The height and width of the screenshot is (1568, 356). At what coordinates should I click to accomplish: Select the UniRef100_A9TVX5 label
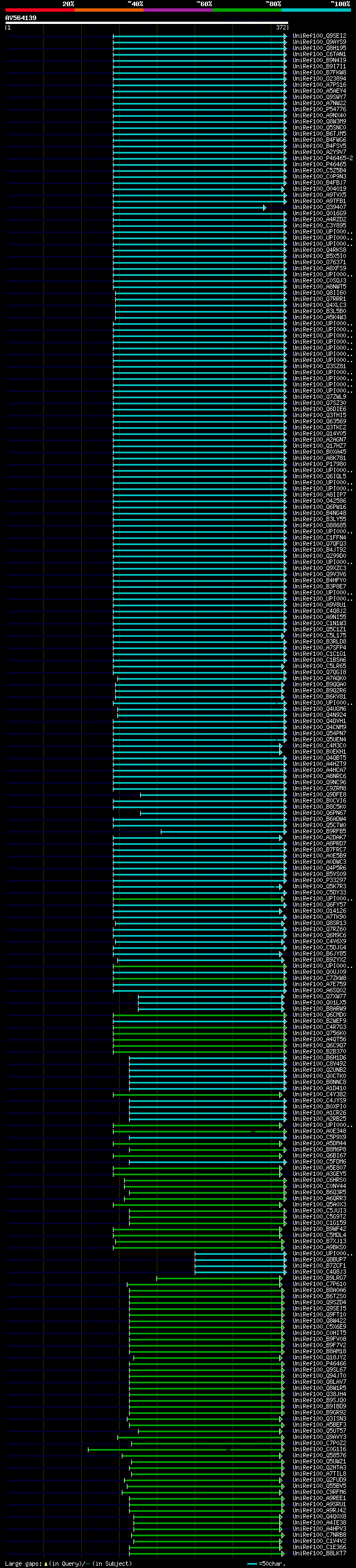point(319,195)
